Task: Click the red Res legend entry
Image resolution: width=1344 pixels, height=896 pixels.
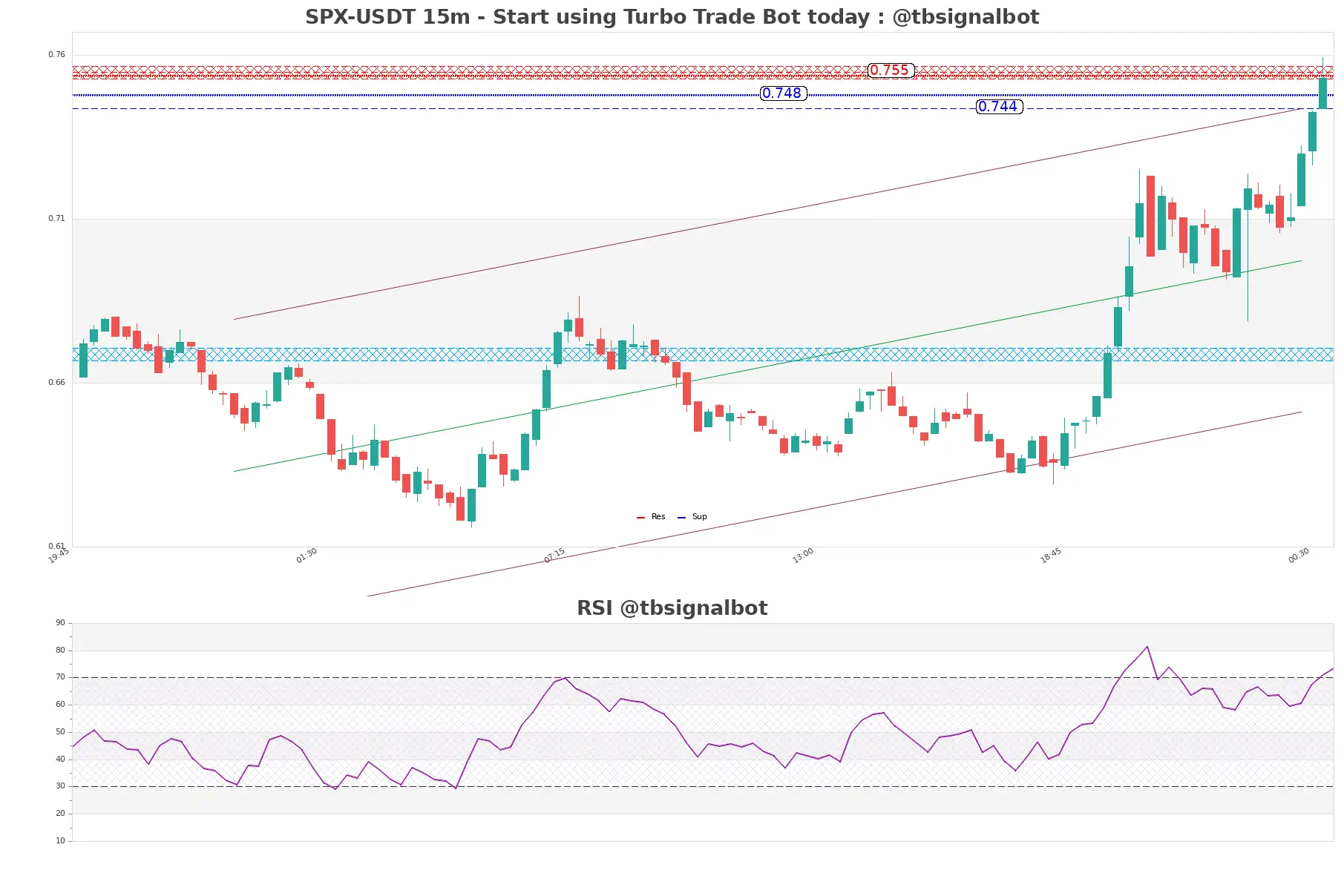Action: click(x=651, y=517)
